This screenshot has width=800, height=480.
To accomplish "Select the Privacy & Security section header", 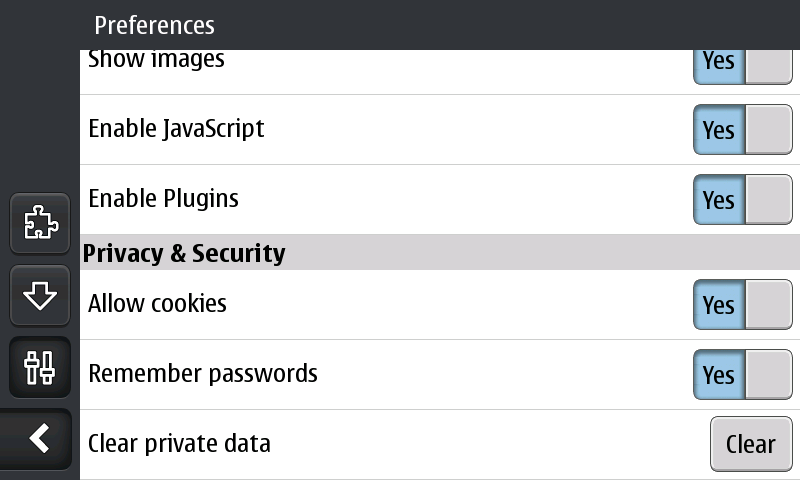I will 184,253.
